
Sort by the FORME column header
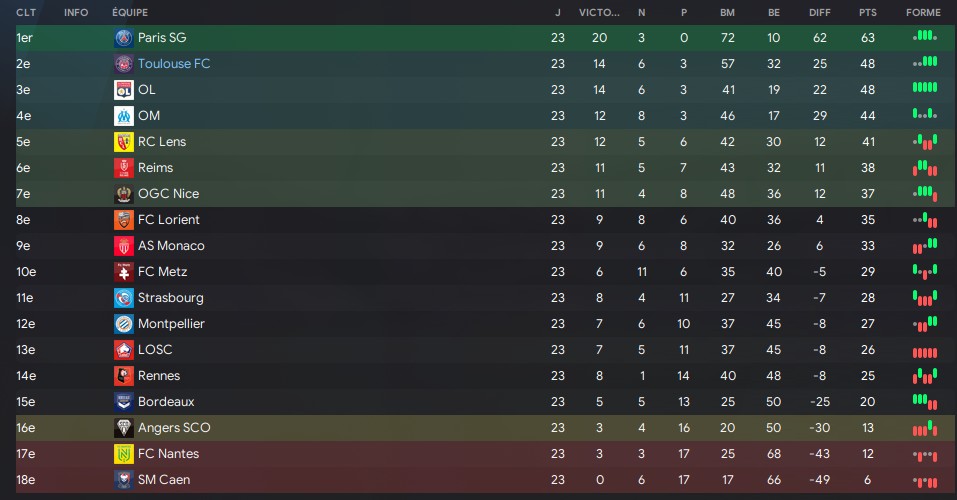pos(923,12)
